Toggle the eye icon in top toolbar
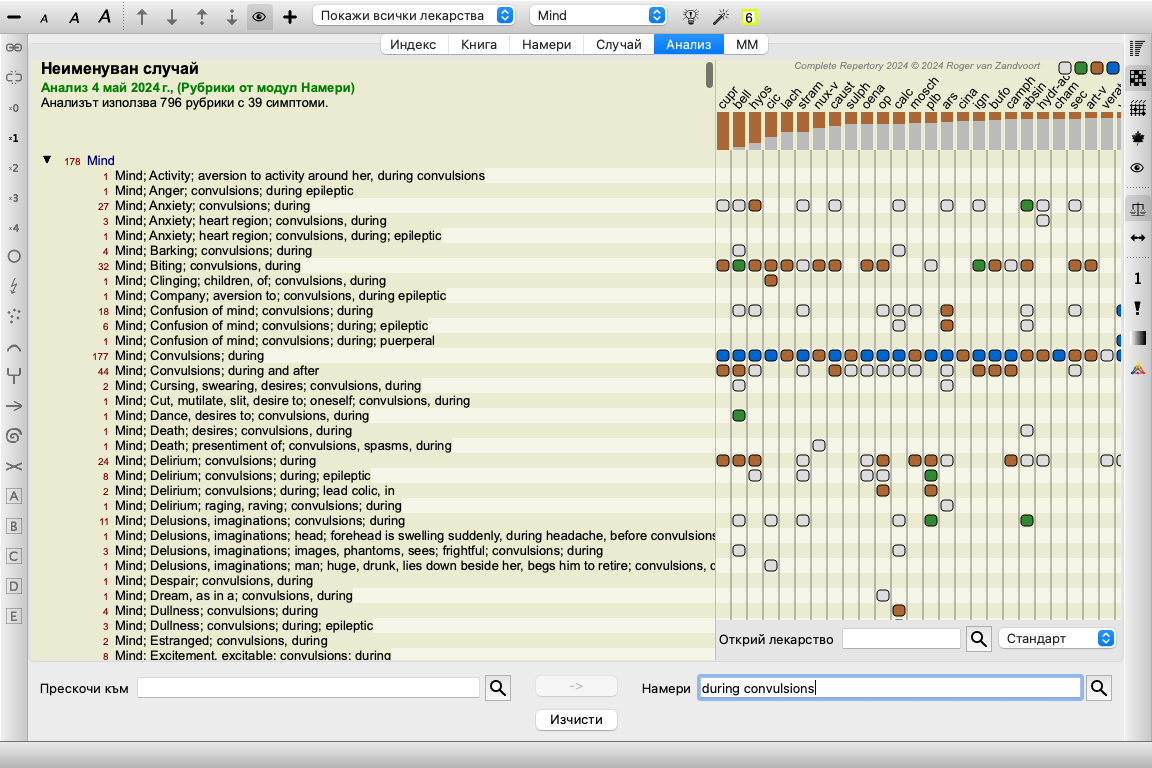1152x768 pixels. pyautogui.click(x=259, y=16)
